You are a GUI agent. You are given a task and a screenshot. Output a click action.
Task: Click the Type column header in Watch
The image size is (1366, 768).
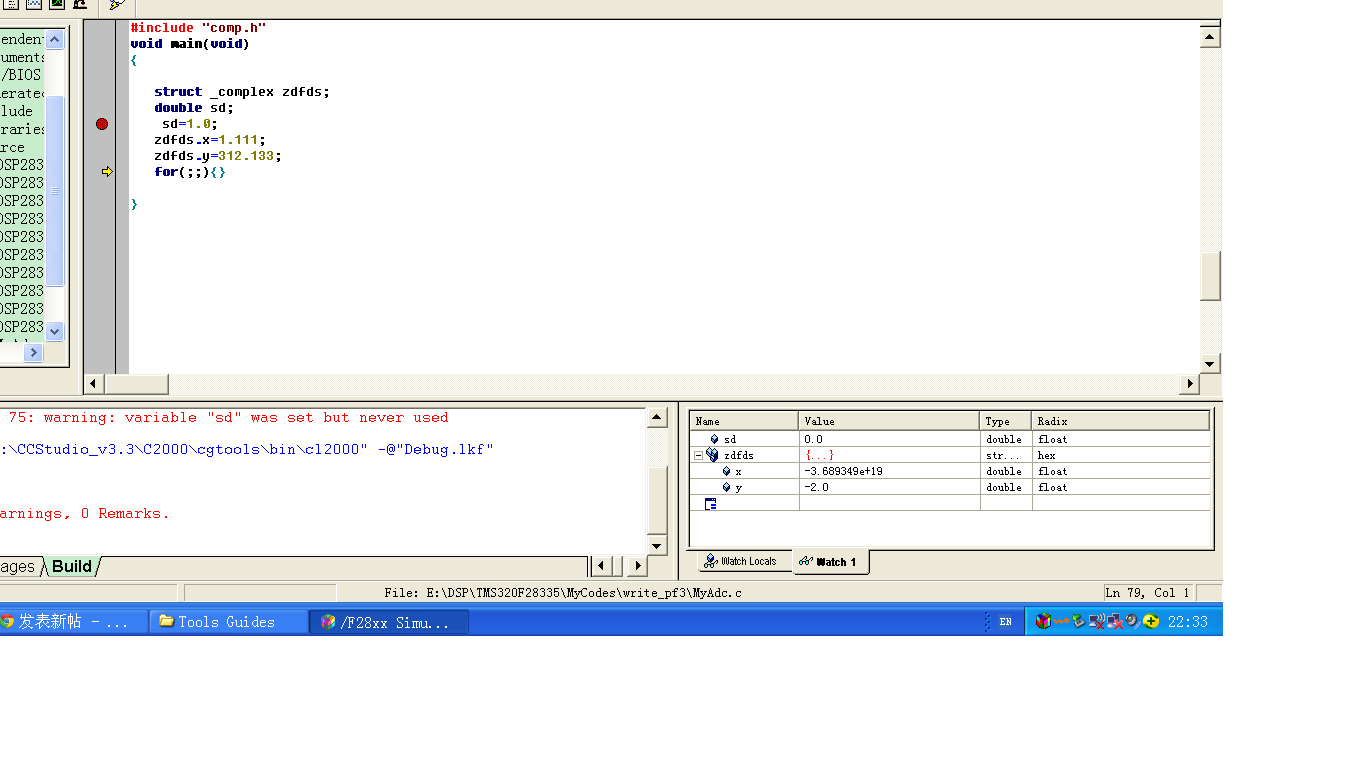(x=1005, y=421)
